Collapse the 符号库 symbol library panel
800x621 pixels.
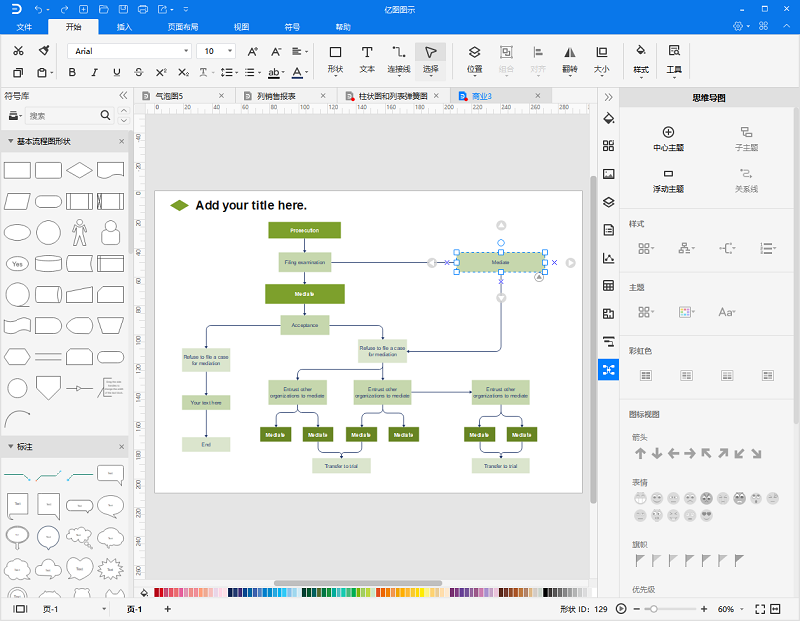click(123, 95)
